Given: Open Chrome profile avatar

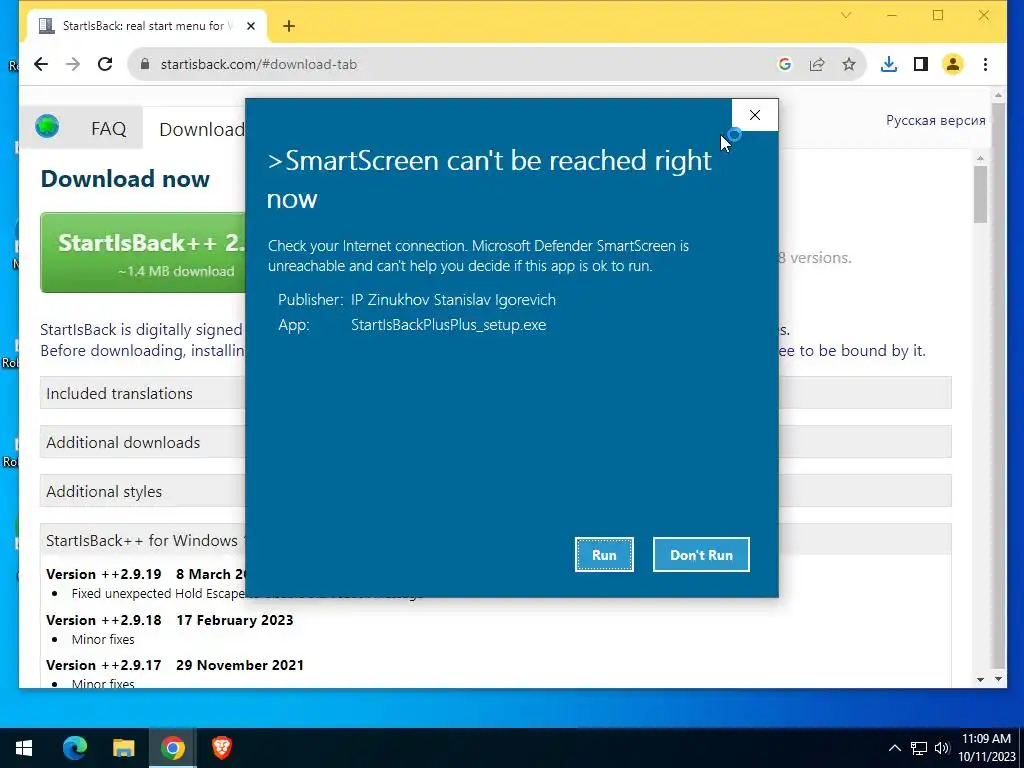Looking at the screenshot, I should (953, 64).
